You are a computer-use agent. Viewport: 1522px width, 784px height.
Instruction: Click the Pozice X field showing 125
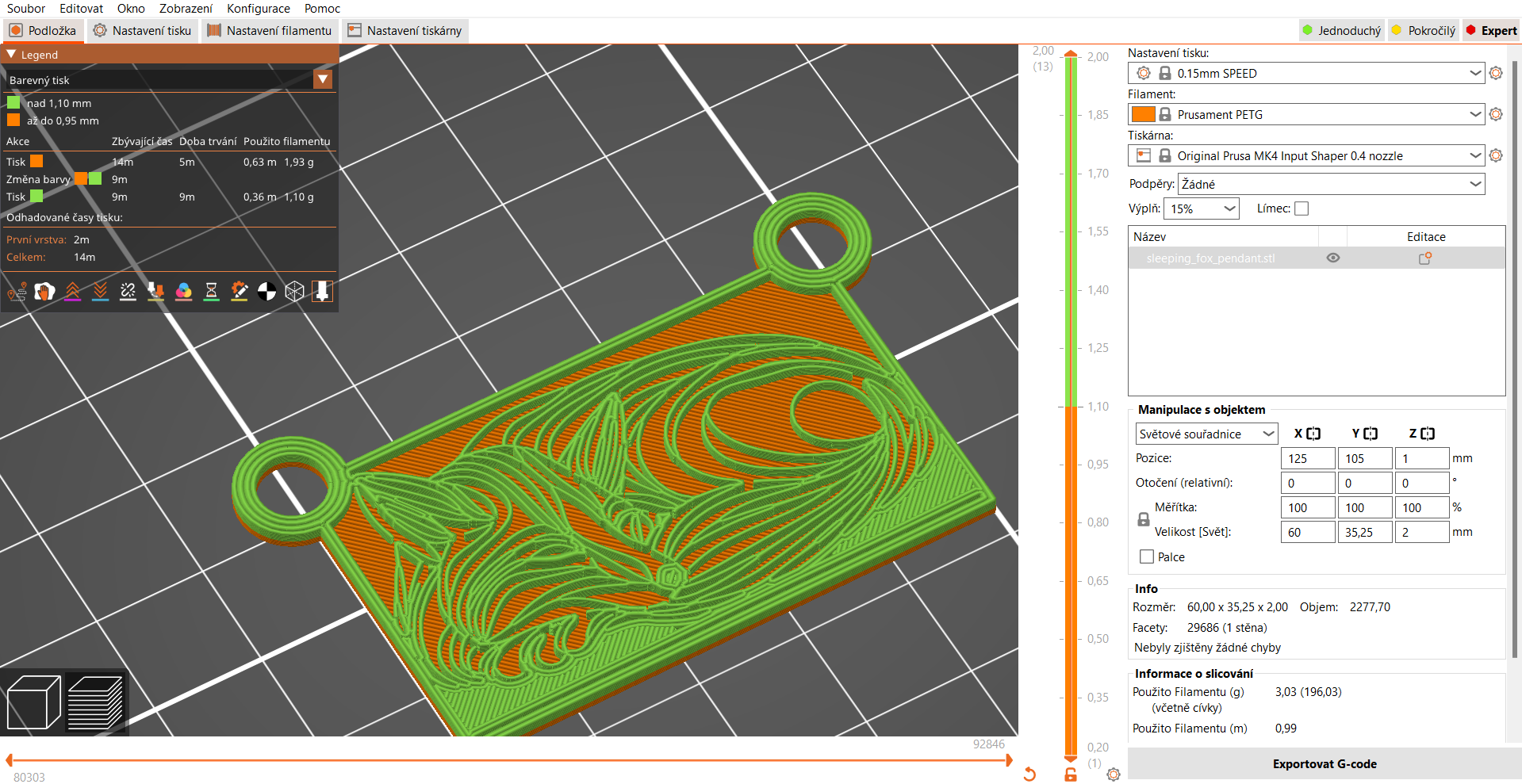tap(1308, 458)
